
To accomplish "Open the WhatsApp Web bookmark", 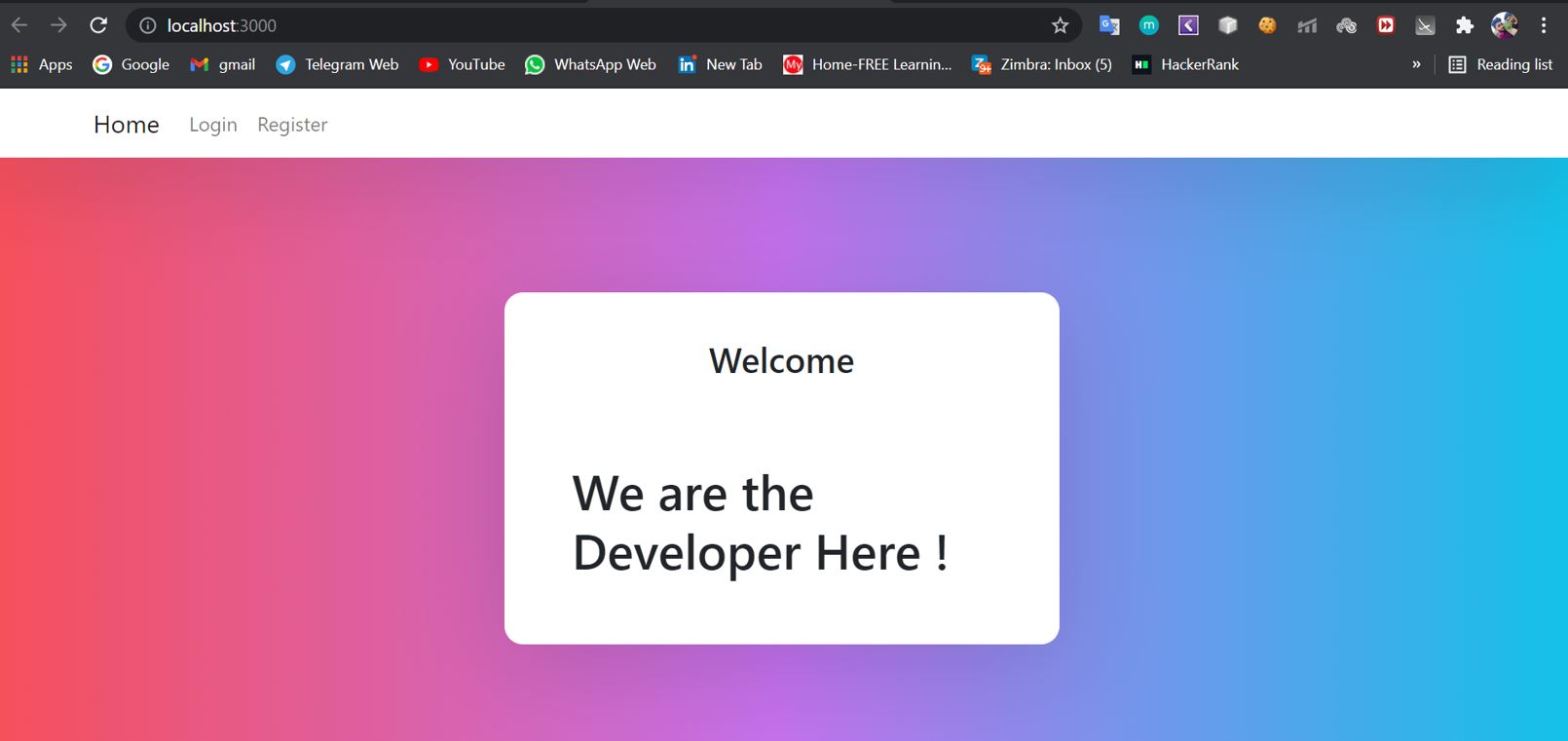I will 590,64.
